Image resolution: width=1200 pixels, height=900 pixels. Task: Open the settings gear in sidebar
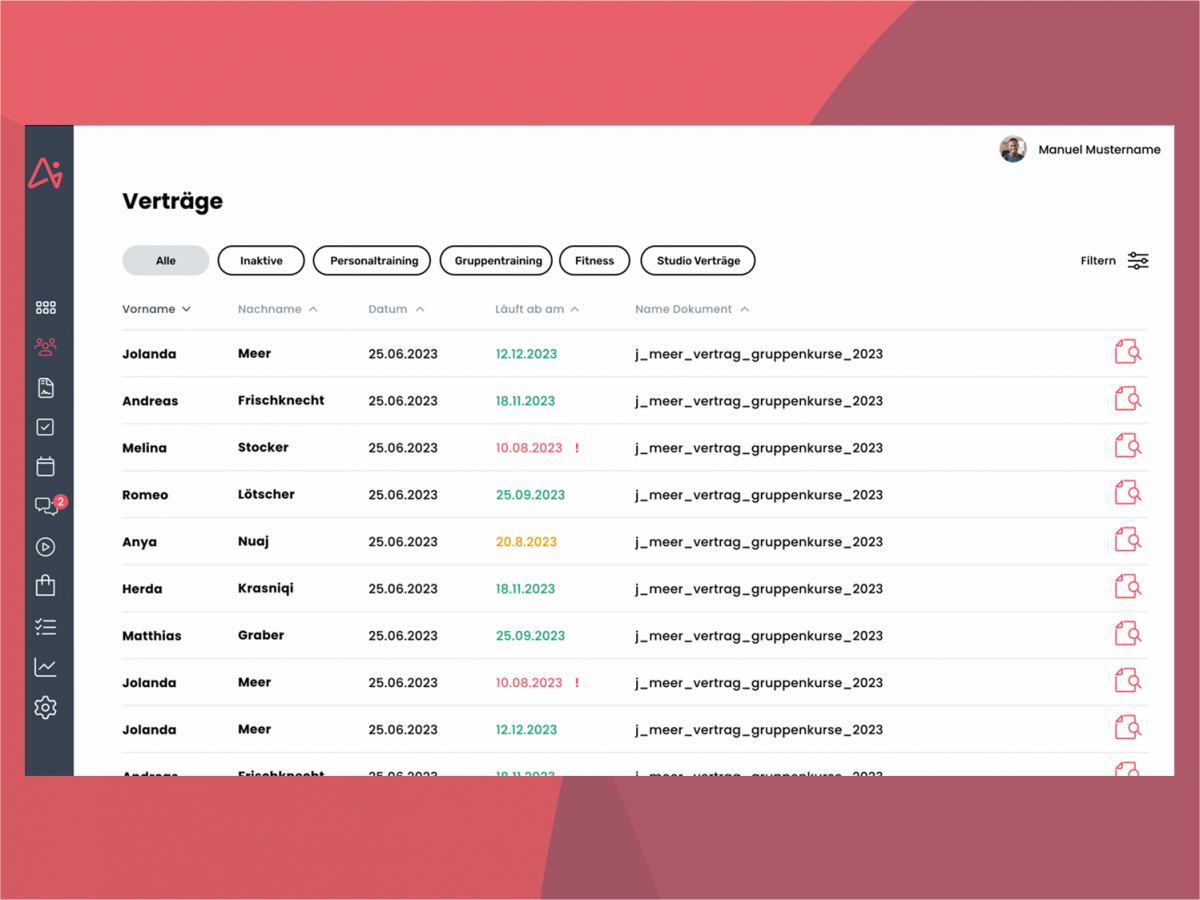(46, 708)
